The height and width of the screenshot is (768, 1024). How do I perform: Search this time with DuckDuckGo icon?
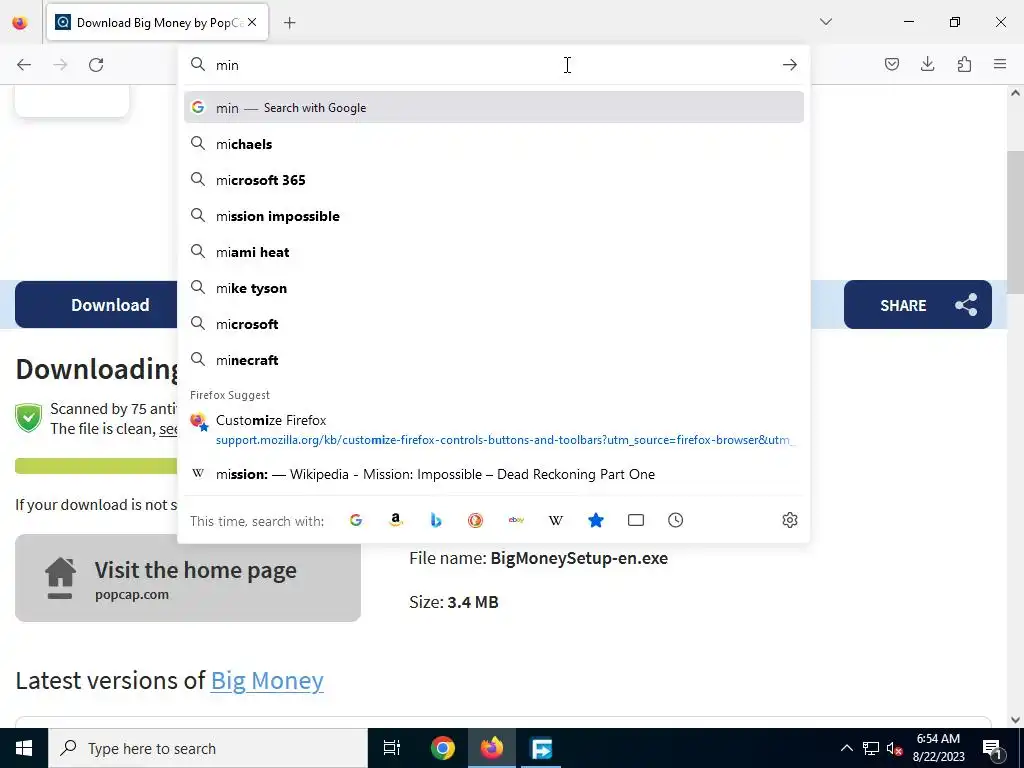pyautogui.click(x=475, y=520)
